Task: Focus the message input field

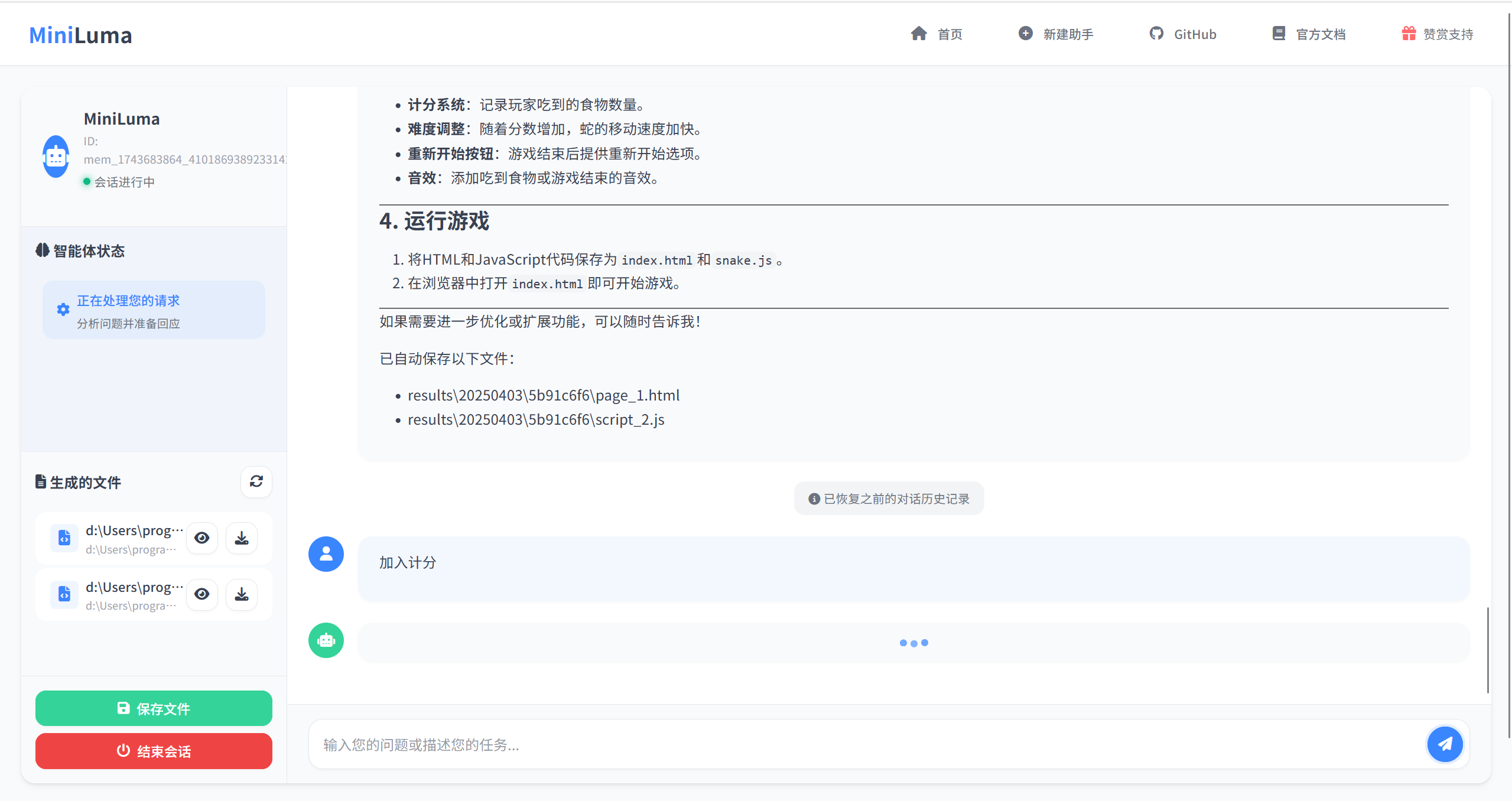Action: pos(863,744)
